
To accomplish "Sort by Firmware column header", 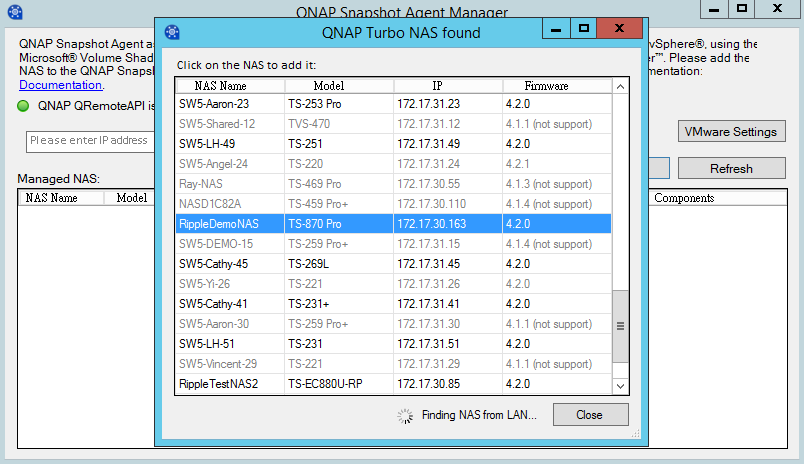I will pos(557,86).
